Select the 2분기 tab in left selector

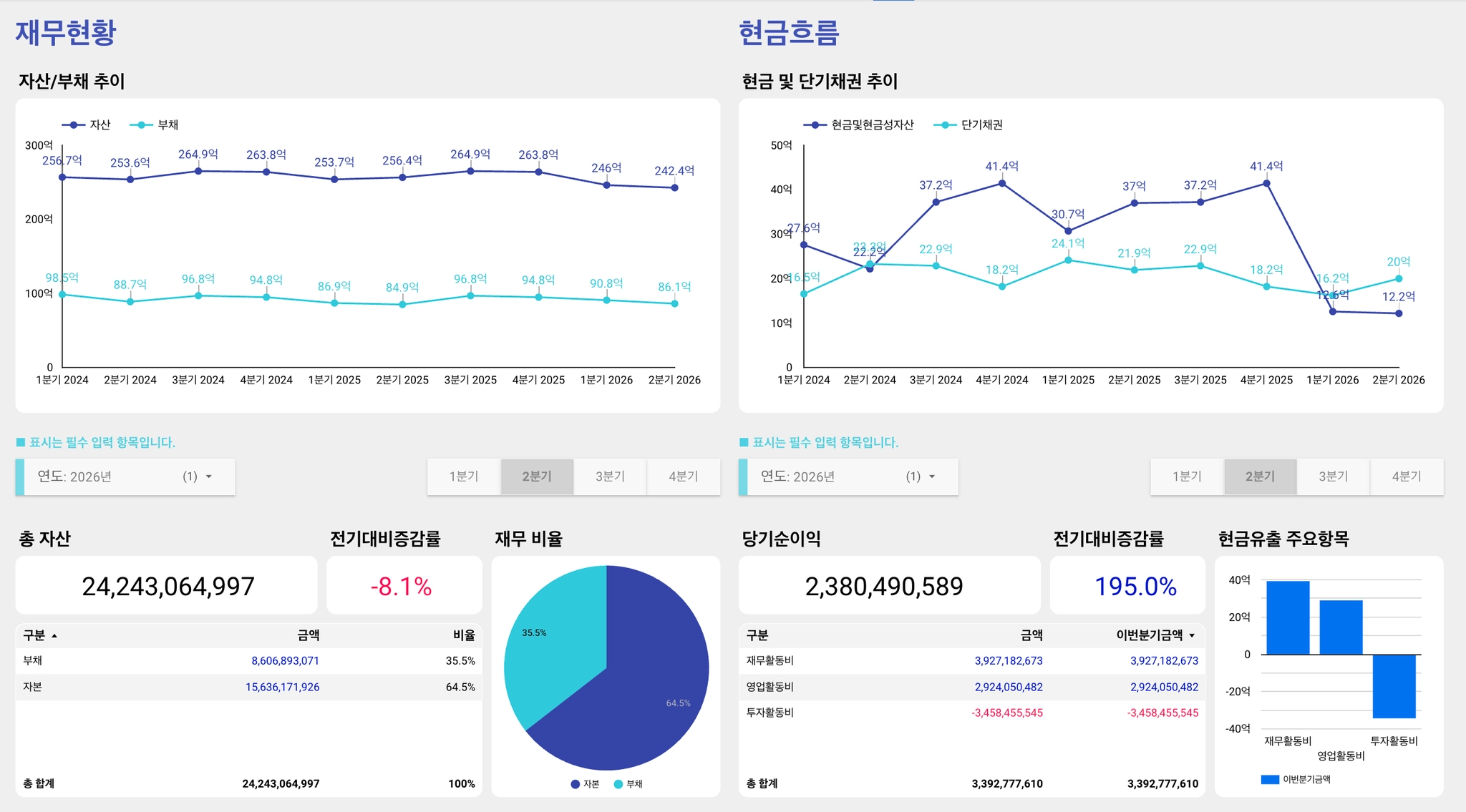pyautogui.click(x=537, y=476)
